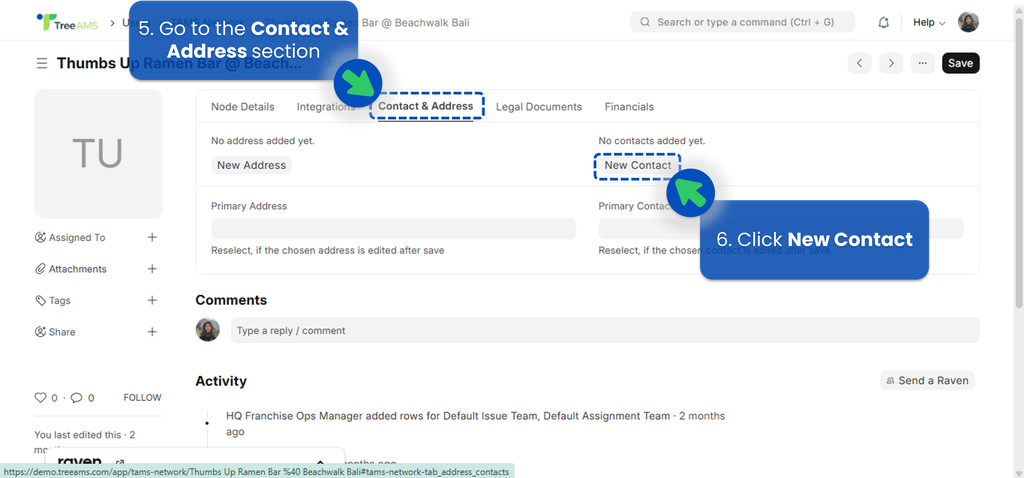
Task: Add an assignee with Assigned To plus
Action: click(x=152, y=237)
